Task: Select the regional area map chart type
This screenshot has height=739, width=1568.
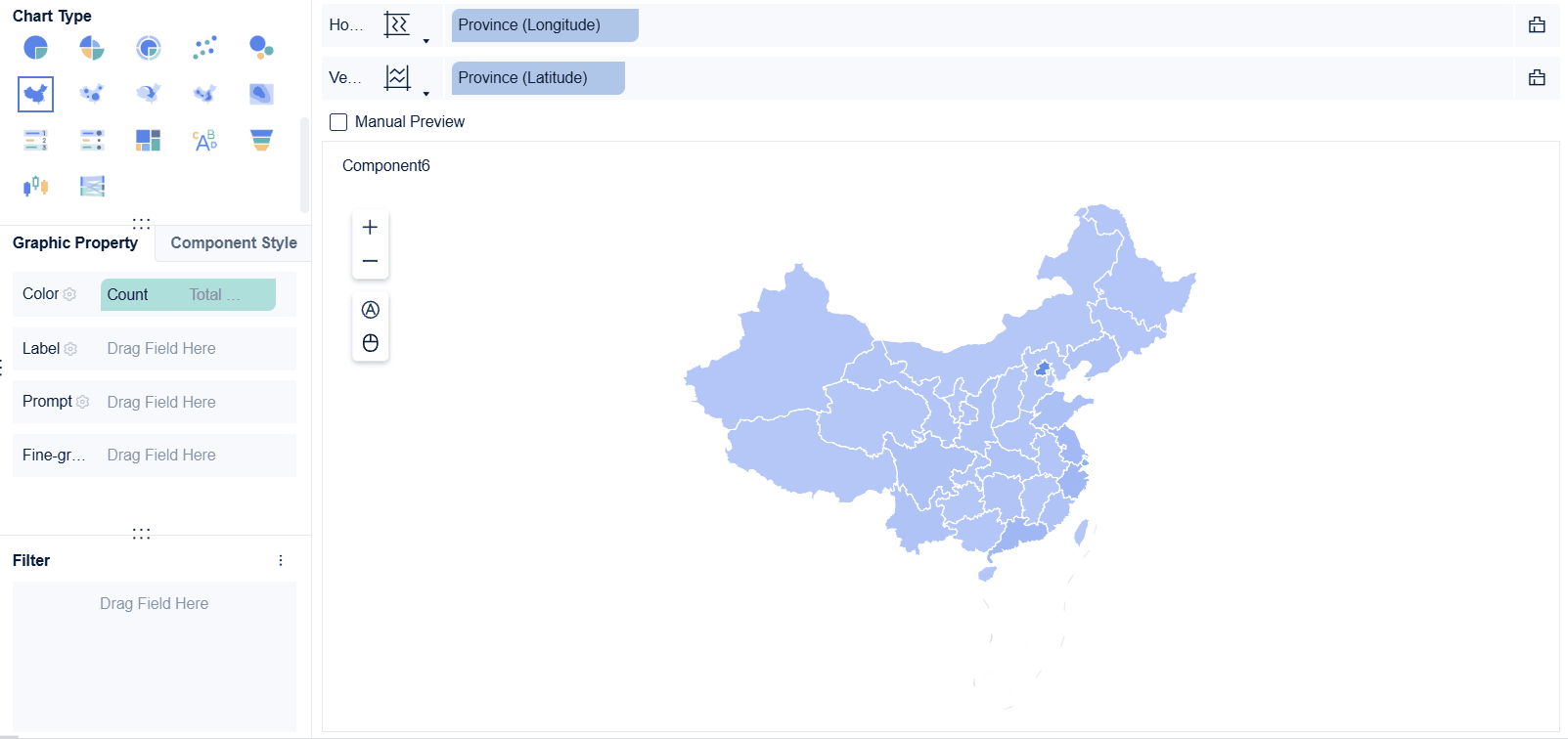Action: pyautogui.click(x=36, y=94)
